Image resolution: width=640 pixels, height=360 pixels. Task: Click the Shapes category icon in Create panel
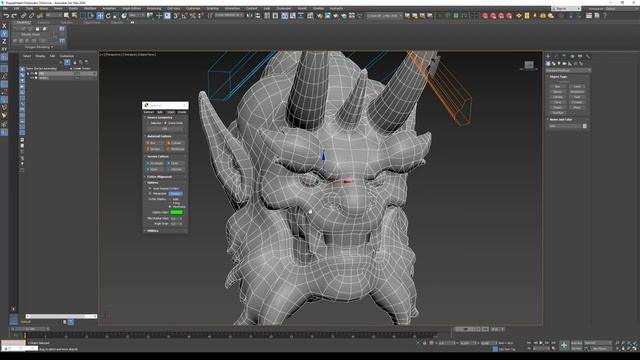coord(554,63)
